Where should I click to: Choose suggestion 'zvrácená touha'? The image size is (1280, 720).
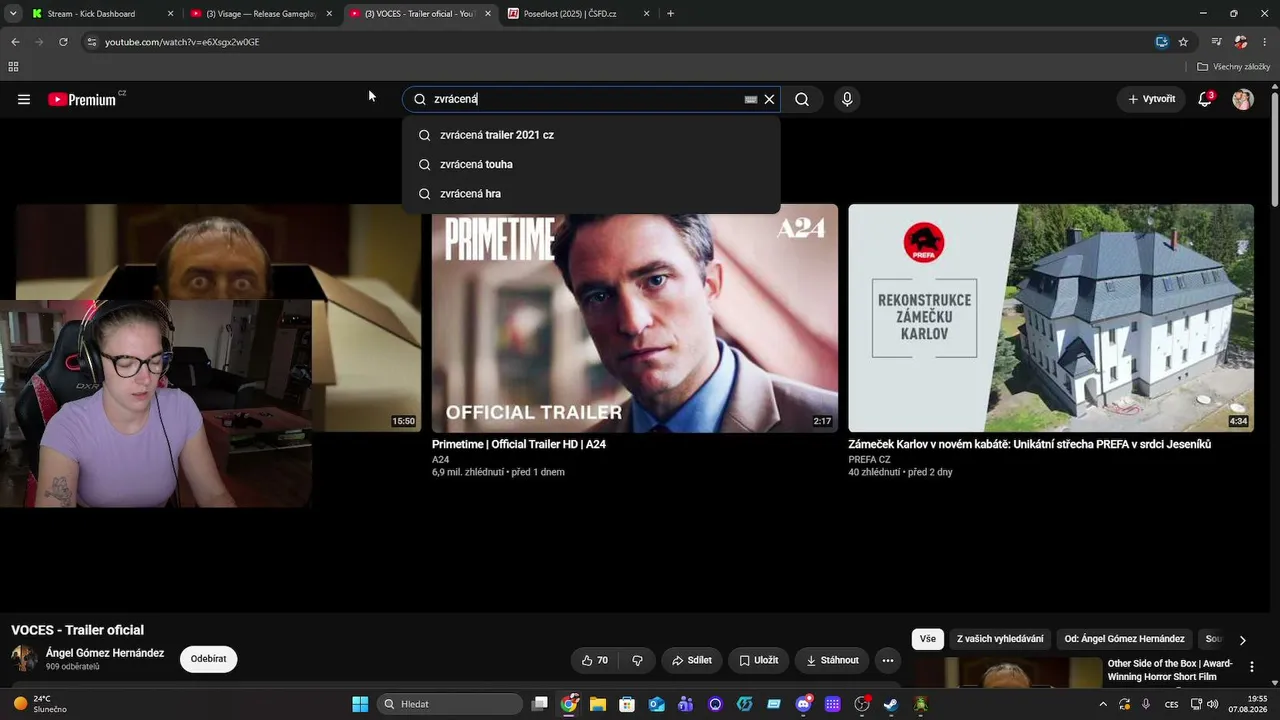pos(591,164)
